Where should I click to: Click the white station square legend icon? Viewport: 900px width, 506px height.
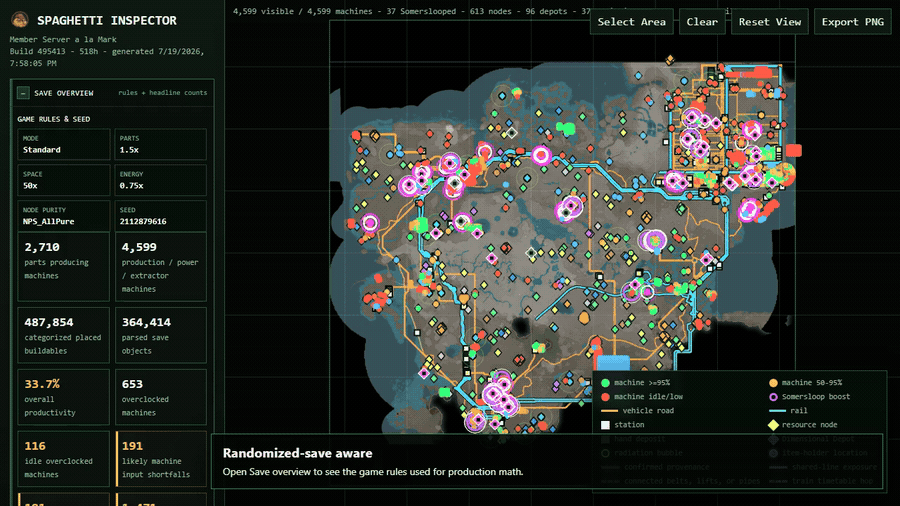click(x=605, y=425)
